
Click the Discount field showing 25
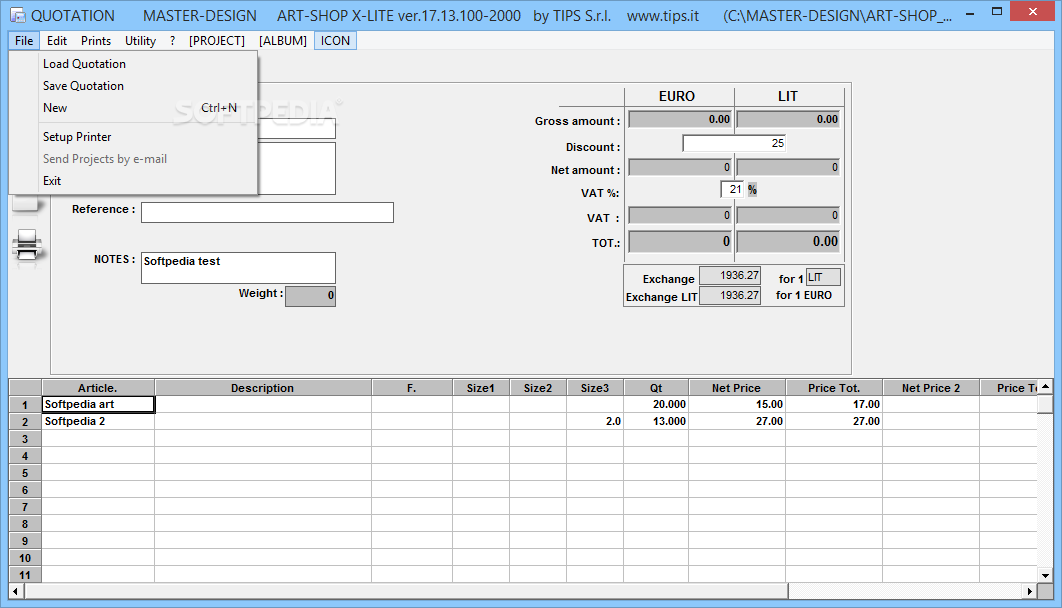point(734,144)
